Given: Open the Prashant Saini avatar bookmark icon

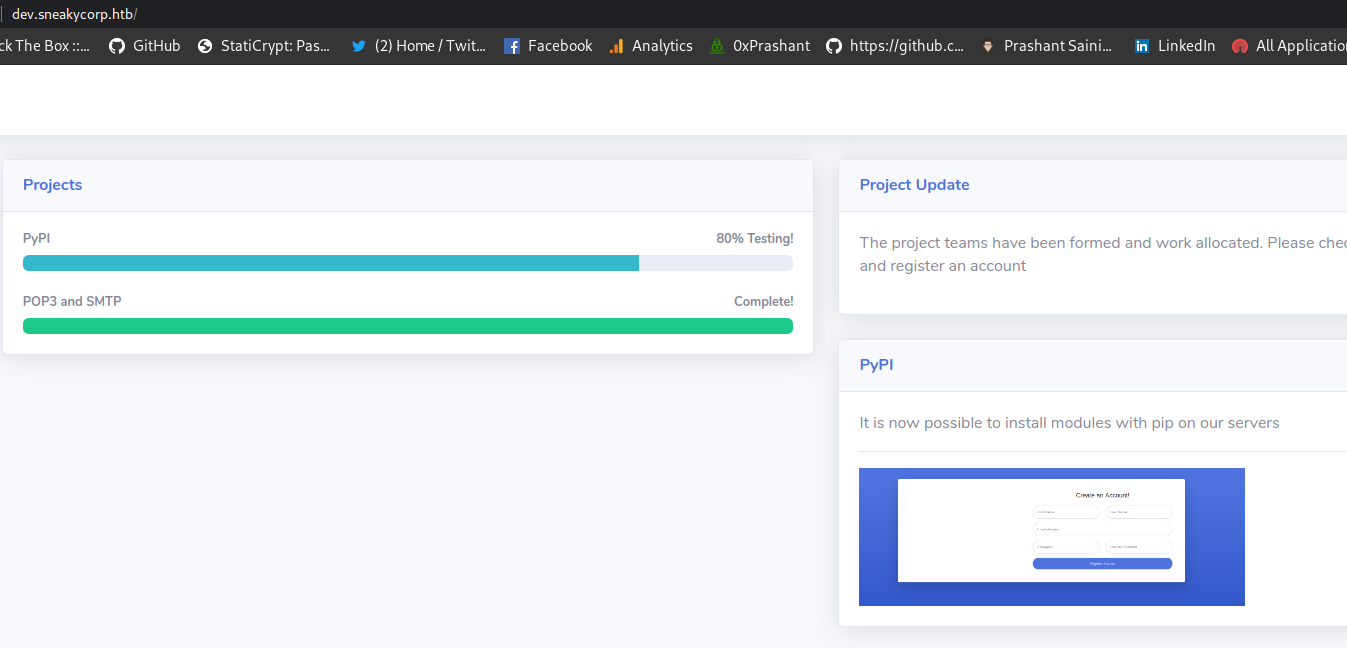Looking at the screenshot, I should tap(988, 46).
